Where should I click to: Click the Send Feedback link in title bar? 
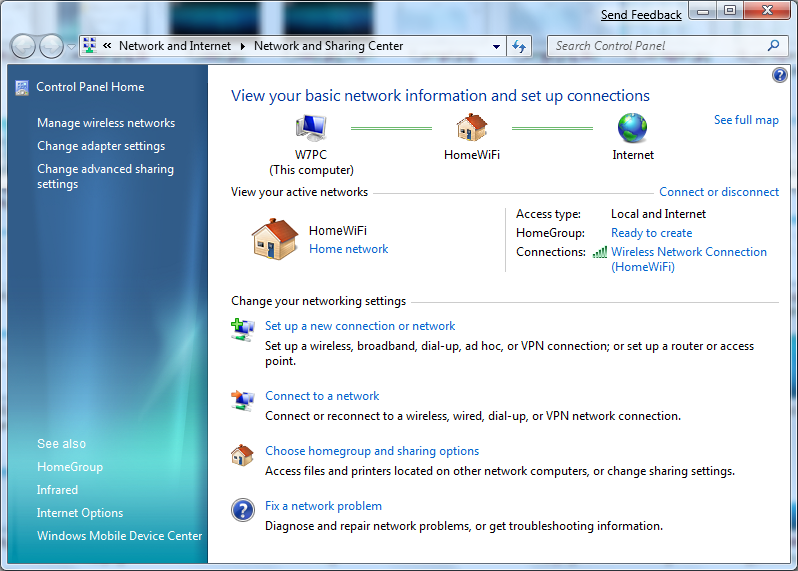641,15
